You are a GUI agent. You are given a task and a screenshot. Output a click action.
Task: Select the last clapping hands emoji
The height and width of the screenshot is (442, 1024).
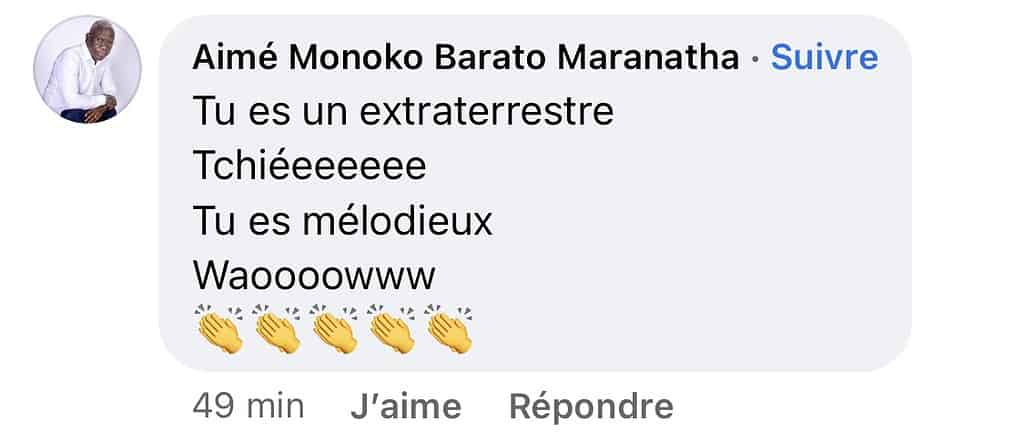click(449, 330)
